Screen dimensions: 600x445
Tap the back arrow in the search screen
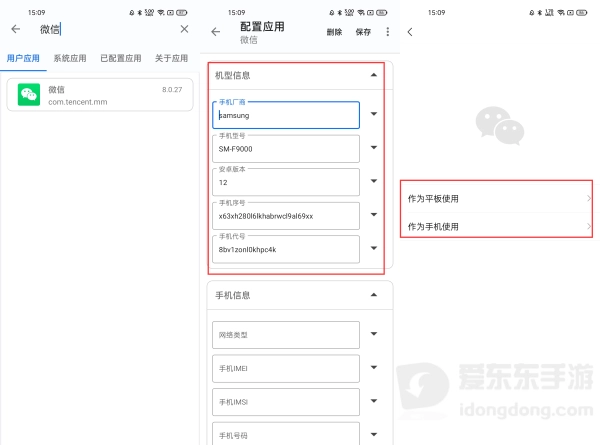click(x=16, y=29)
